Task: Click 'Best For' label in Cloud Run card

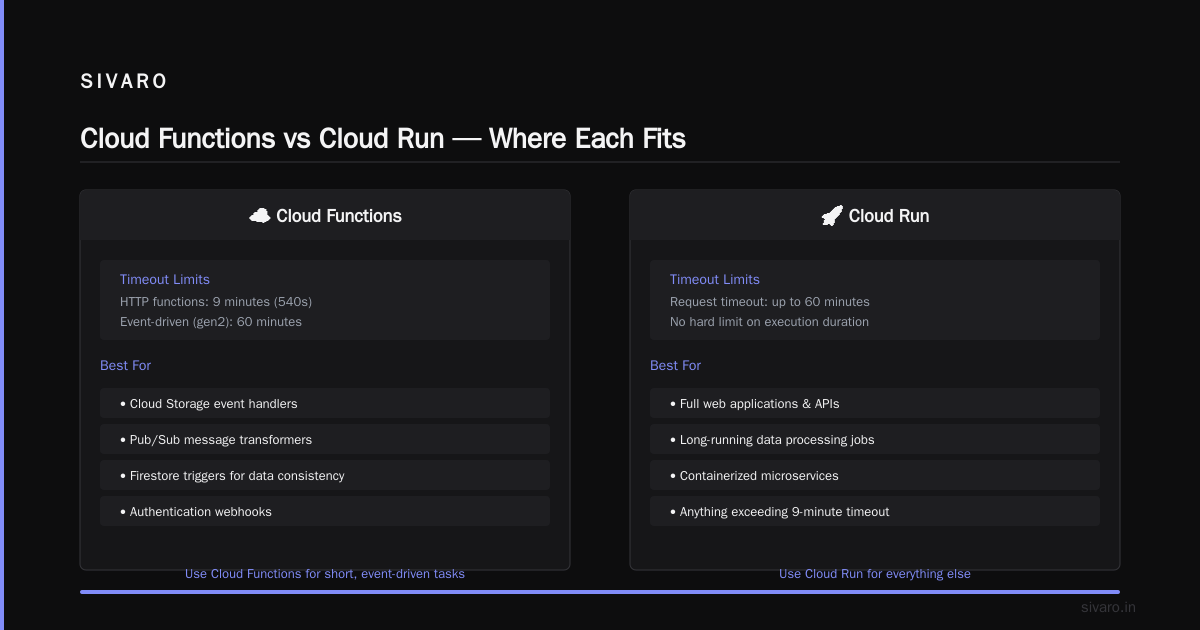Action: (676, 365)
